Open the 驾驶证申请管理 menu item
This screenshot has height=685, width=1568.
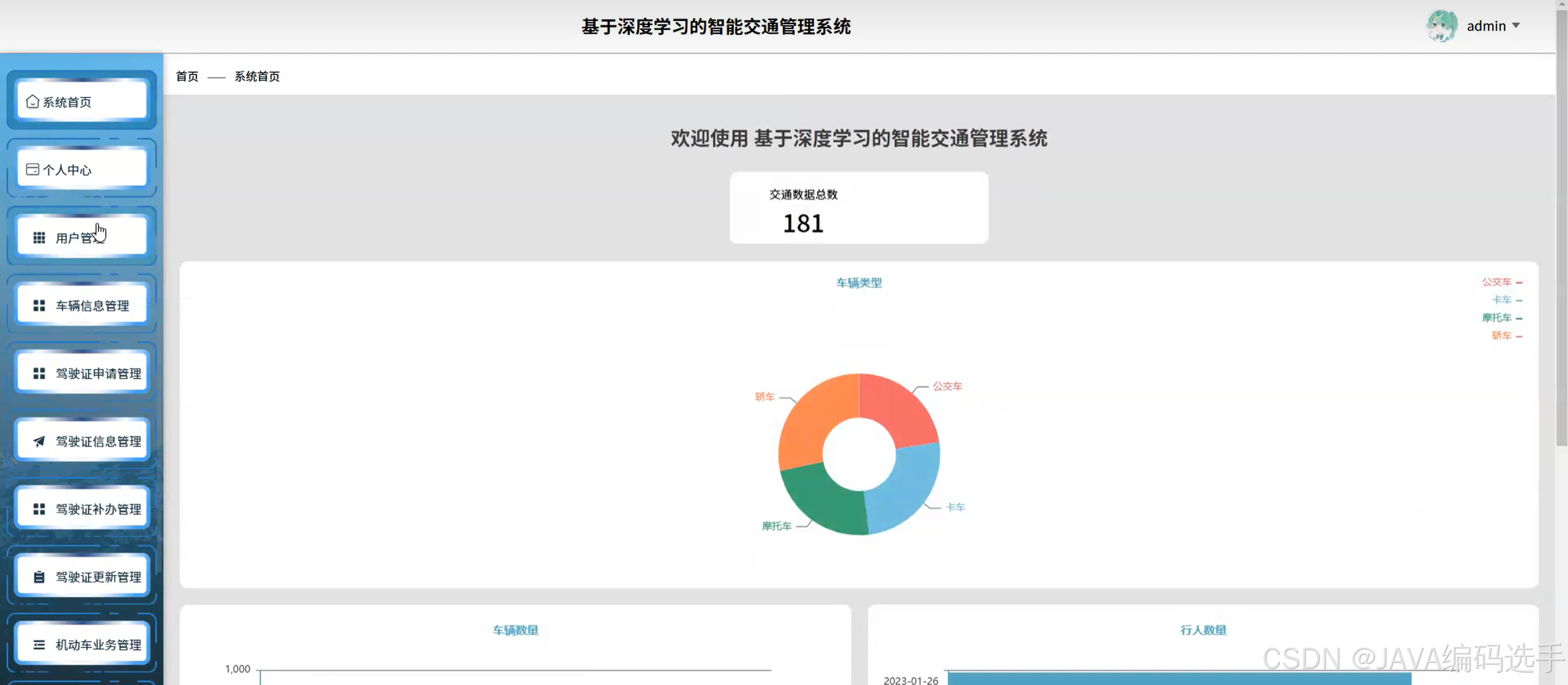81,373
